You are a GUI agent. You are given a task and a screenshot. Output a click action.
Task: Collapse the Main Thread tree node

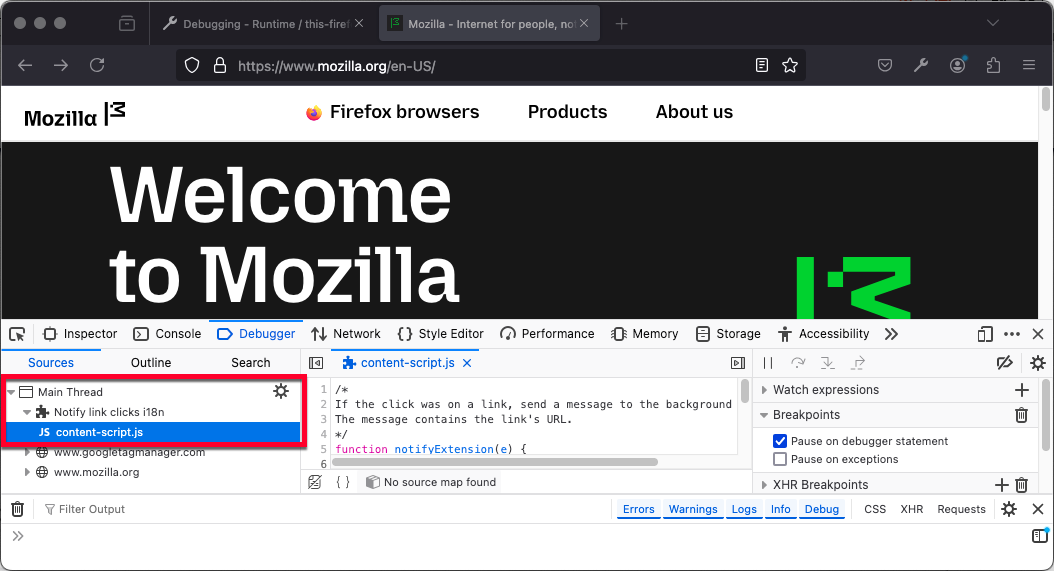tap(11, 392)
